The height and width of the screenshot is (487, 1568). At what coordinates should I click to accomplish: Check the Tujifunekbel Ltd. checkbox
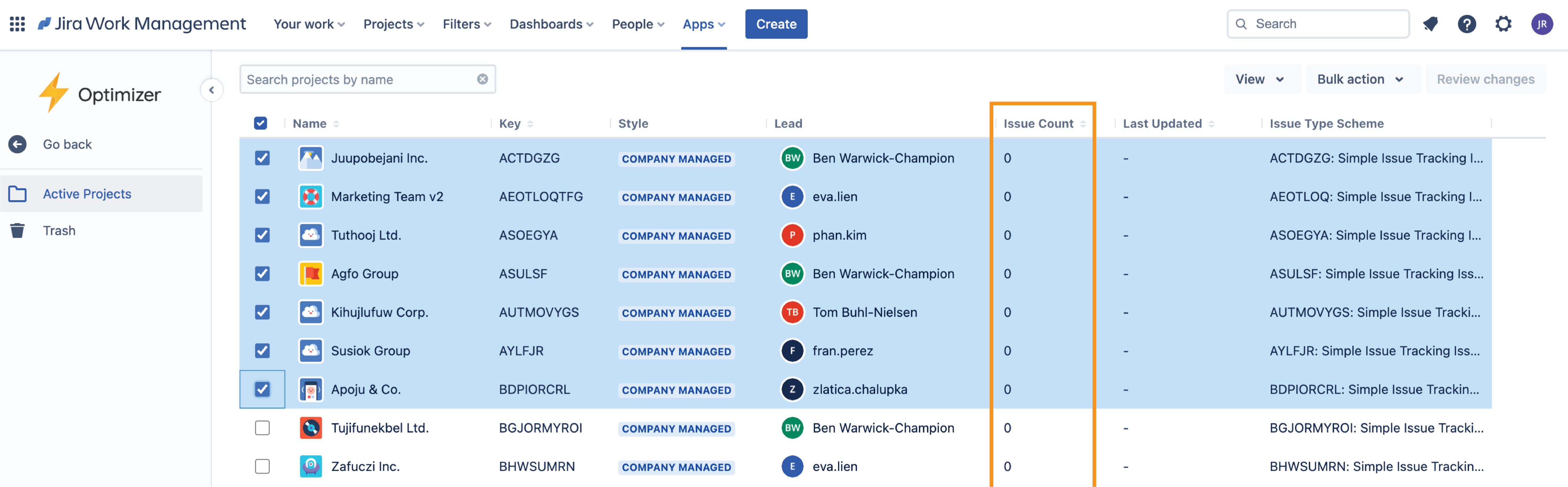point(262,428)
